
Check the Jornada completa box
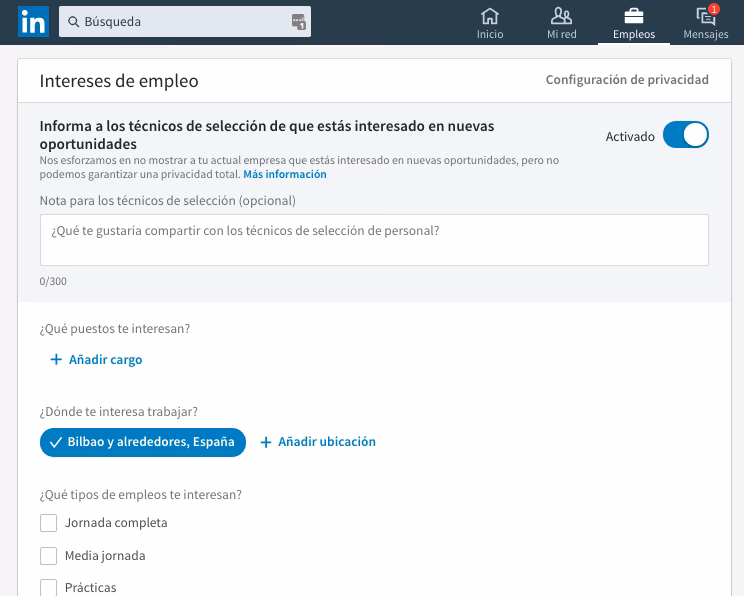(48, 523)
